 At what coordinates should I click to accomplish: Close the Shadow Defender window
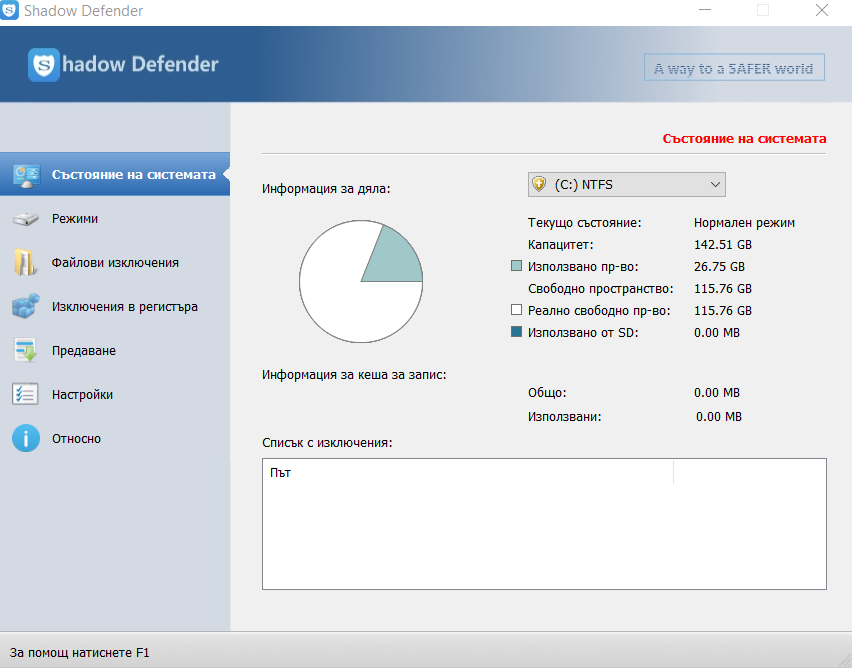(x=822, y=10)
